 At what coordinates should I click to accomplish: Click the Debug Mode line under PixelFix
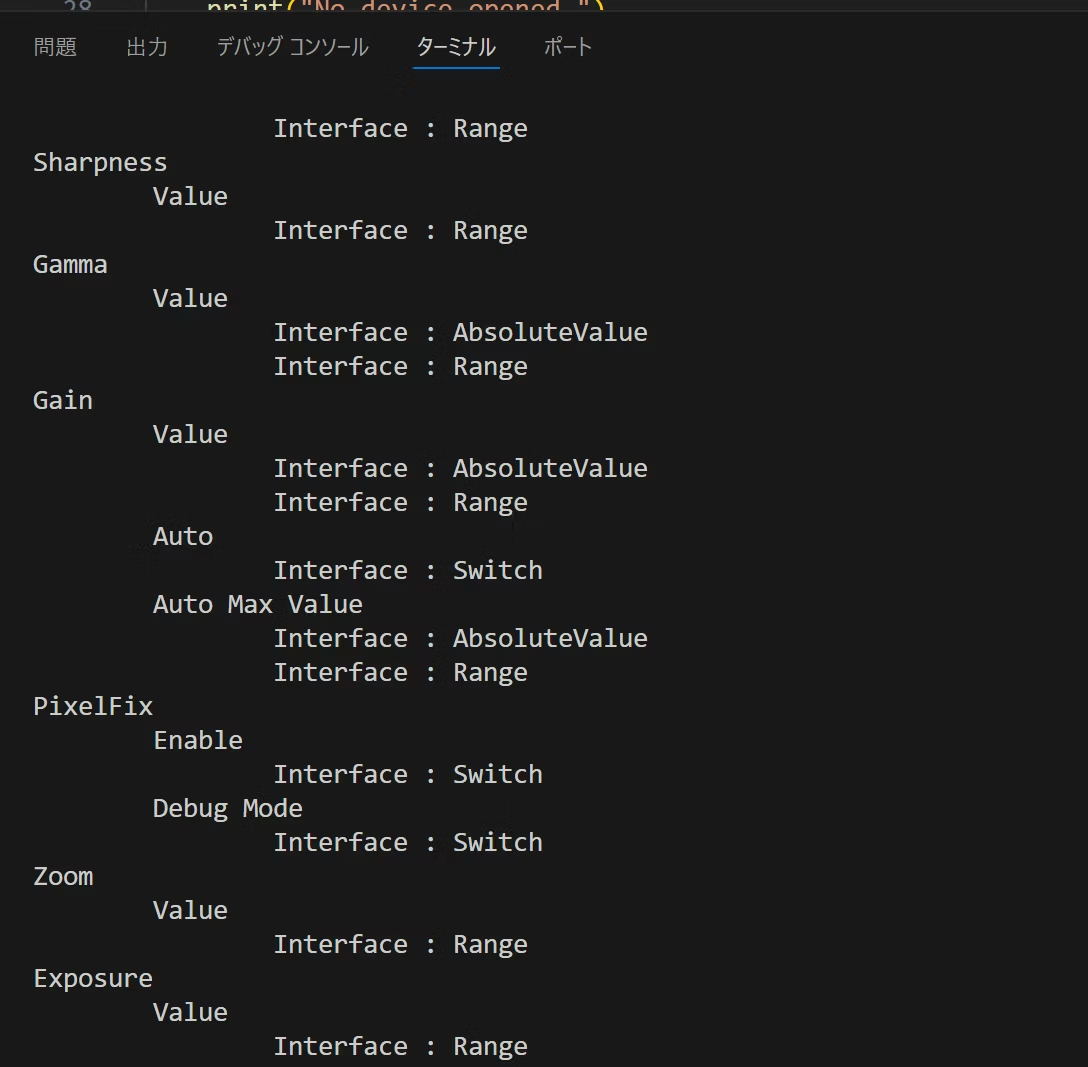227,808
